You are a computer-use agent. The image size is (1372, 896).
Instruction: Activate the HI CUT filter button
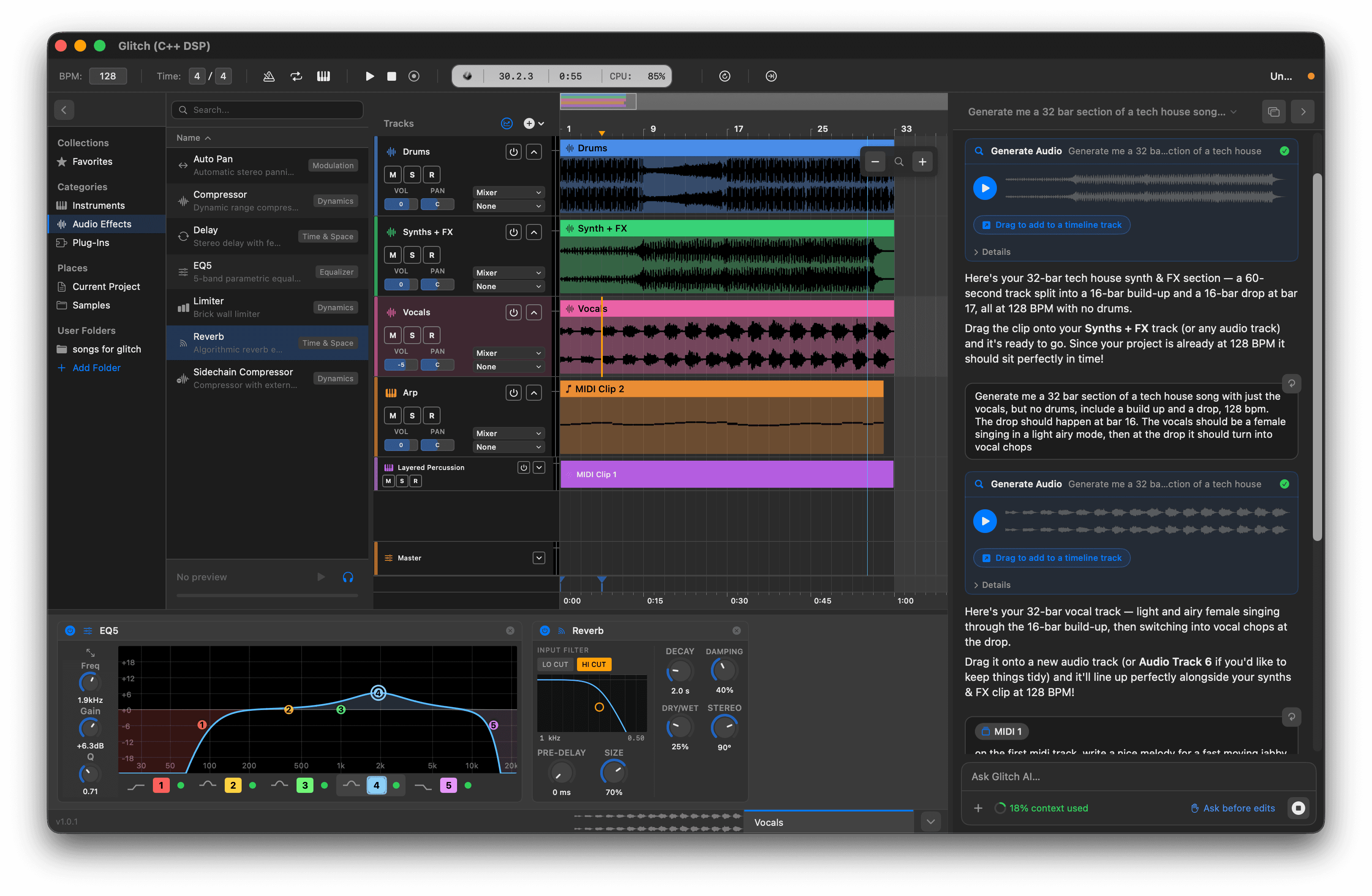[x=593, y=664]
